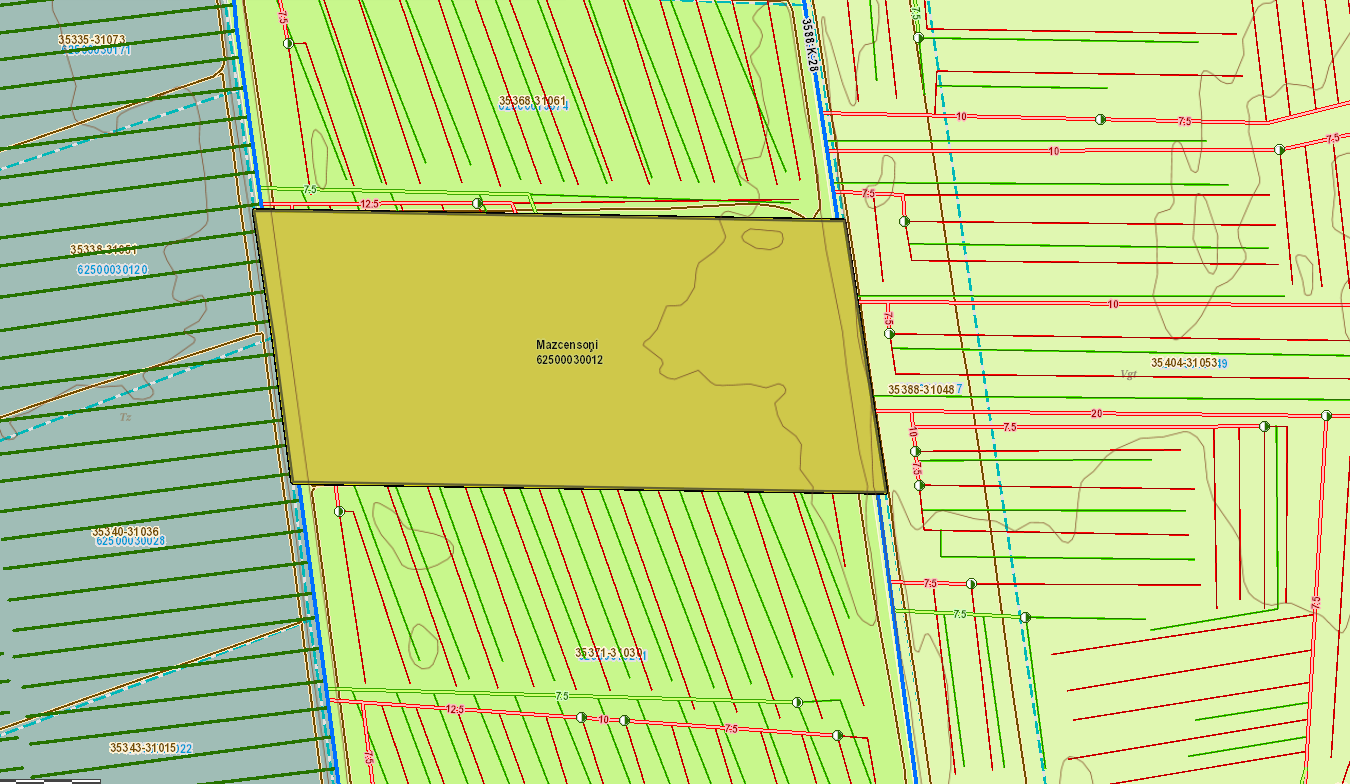Select the 35340-31036 forest block label
Image resolution: width=1350 pixels, height=784 pixels.
pyautogui.click(x=125, y=531)
